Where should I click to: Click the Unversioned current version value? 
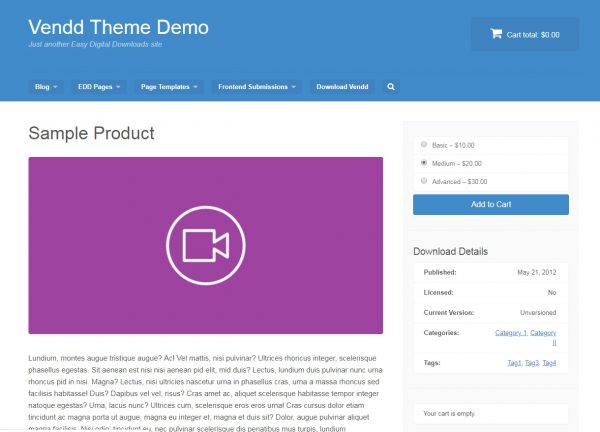pyautogui.click(x=538, y=313)
